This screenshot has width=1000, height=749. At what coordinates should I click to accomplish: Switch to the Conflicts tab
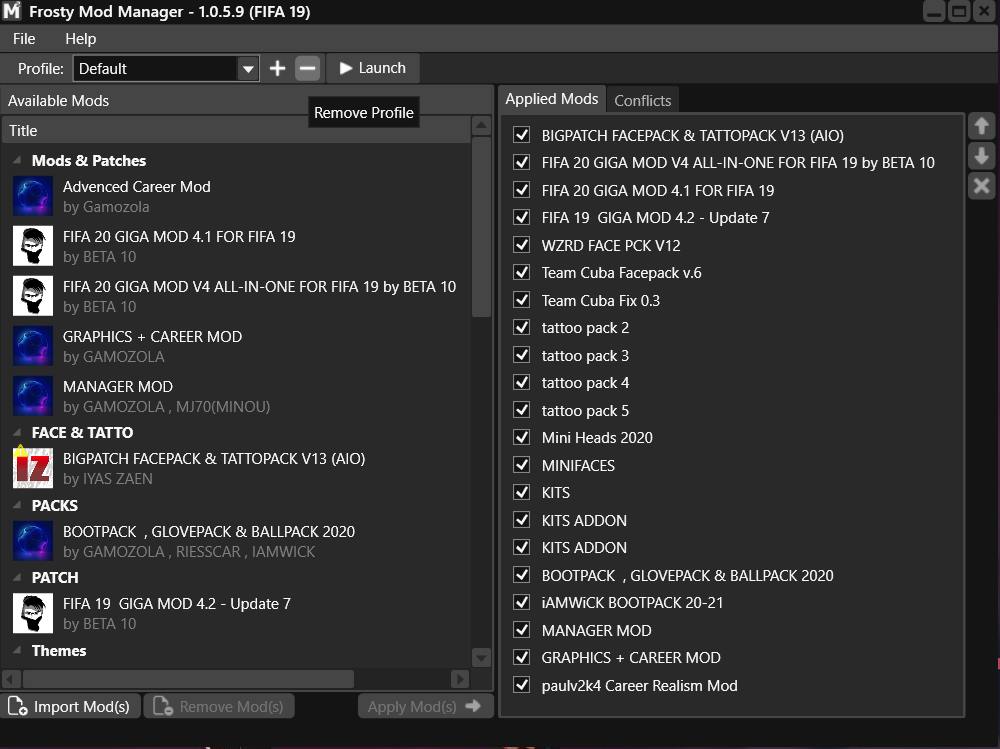(x=642, y=100)
